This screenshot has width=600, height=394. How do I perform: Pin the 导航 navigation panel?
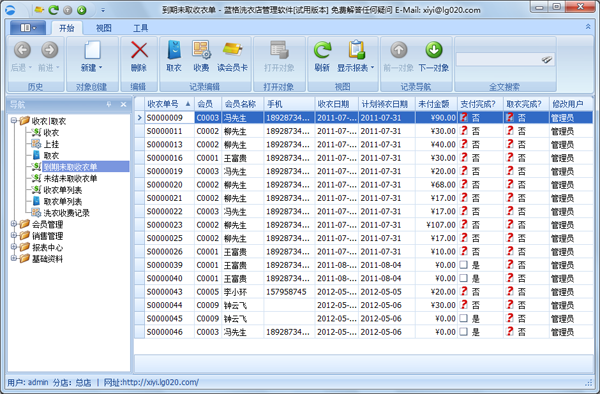[x=109, y=104]
